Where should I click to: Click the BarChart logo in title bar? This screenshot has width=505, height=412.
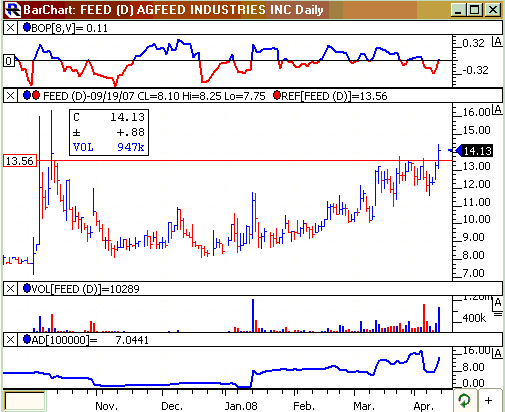tap(13, 10)
